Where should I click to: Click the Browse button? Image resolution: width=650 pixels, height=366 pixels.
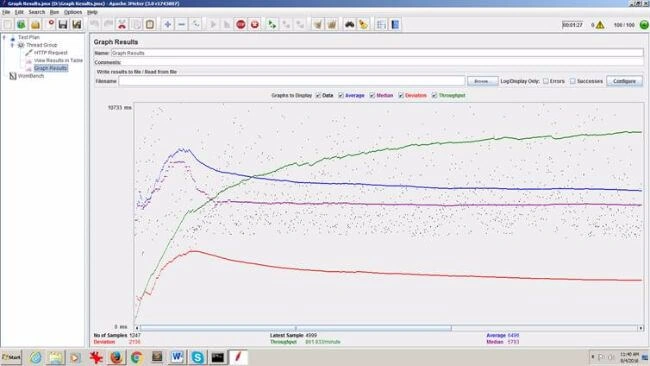point(482,81)
